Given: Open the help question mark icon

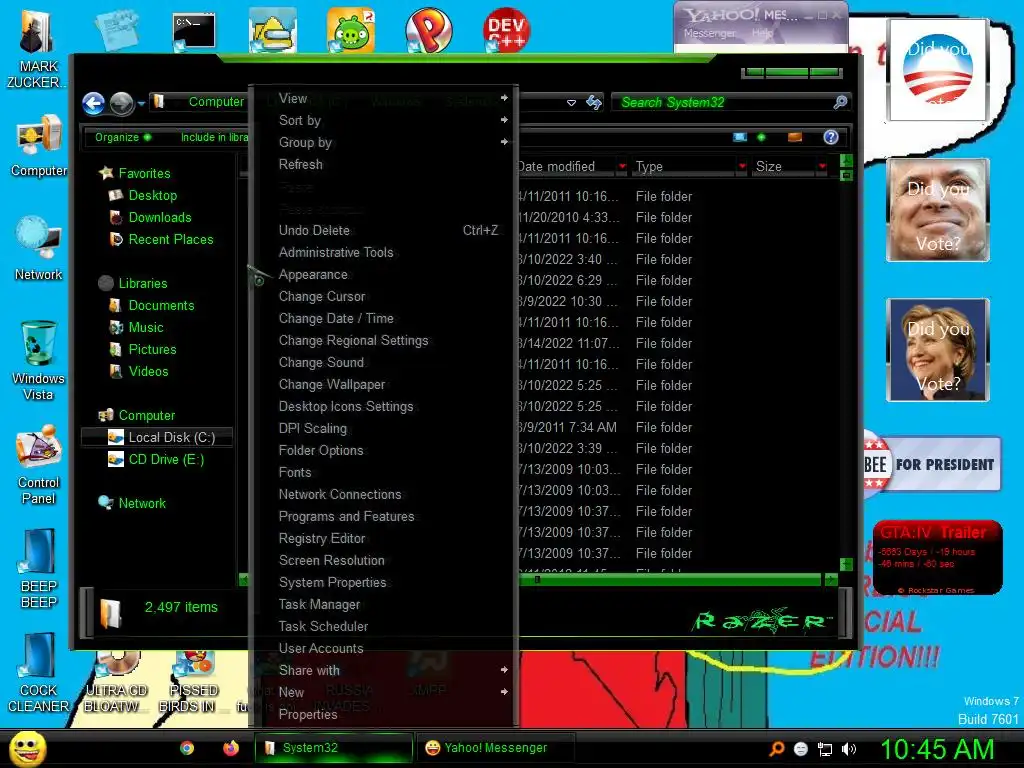Looking at the screenshot, I should point(831,136).
